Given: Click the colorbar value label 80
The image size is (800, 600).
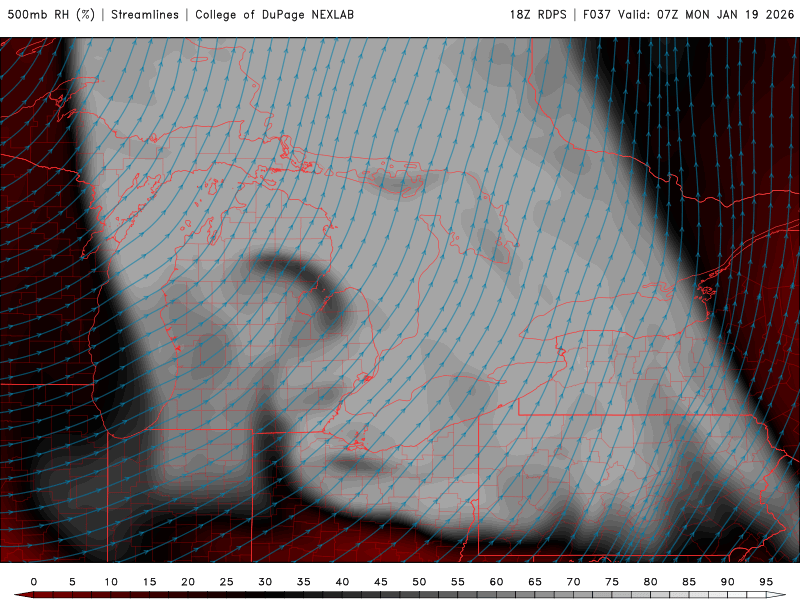Looking at the screenshot, I should pyautogui.click(x=651, y=582).
